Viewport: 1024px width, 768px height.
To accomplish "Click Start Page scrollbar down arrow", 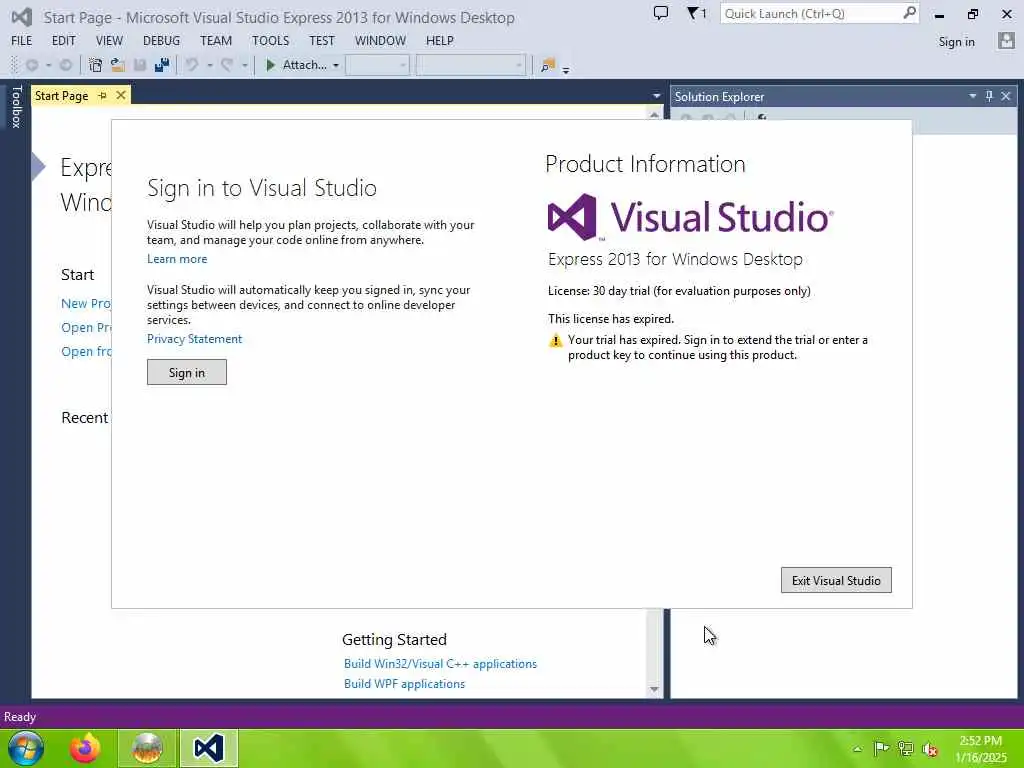I will click(x=654, y=690).
